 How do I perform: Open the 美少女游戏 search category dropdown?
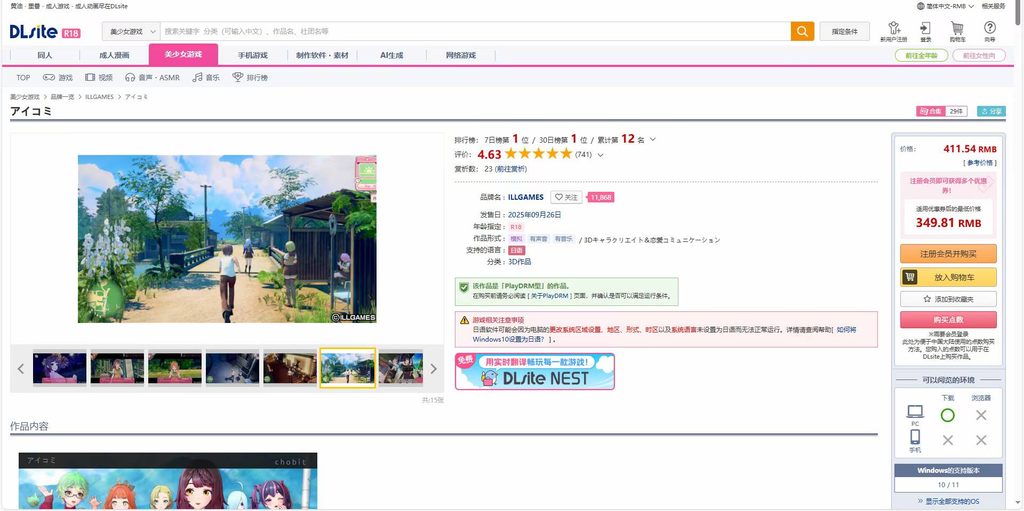click(x=131, y=31)
